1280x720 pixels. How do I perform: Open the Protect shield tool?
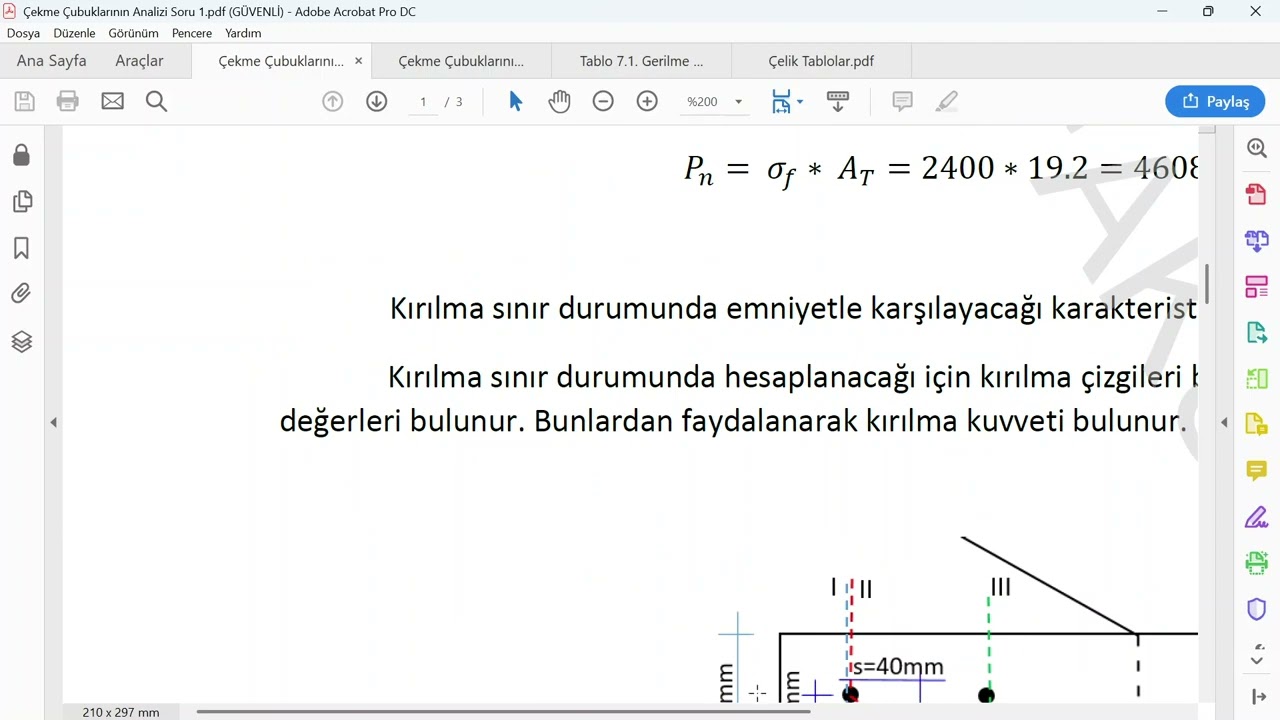click(x=1257, y=609)
